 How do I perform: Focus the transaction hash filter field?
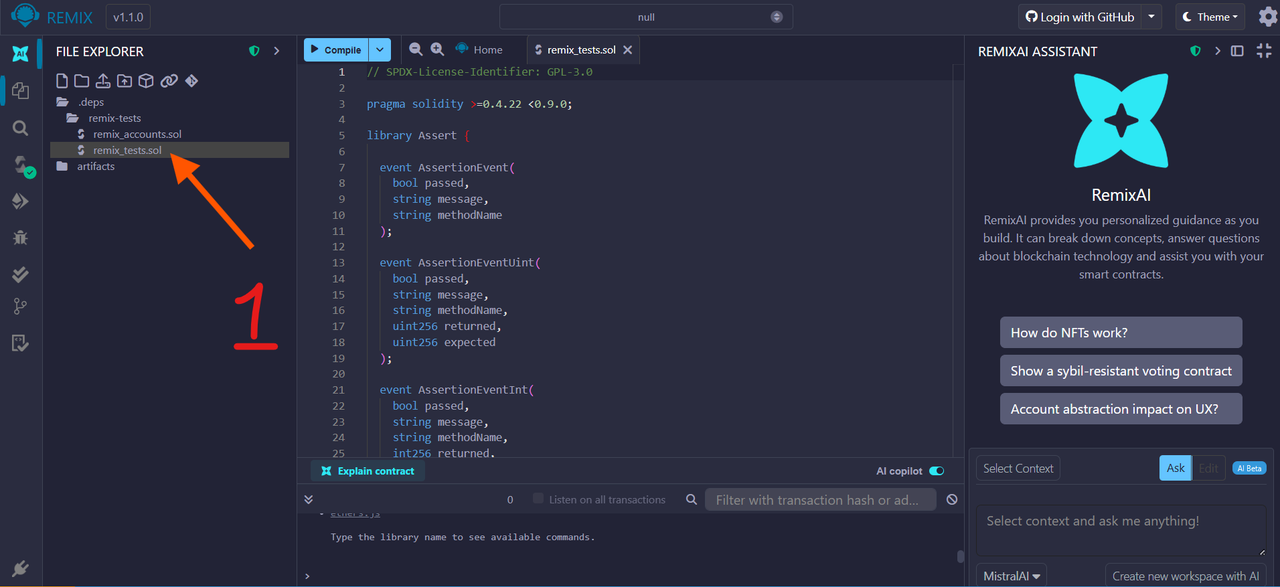tap(821, 500)
